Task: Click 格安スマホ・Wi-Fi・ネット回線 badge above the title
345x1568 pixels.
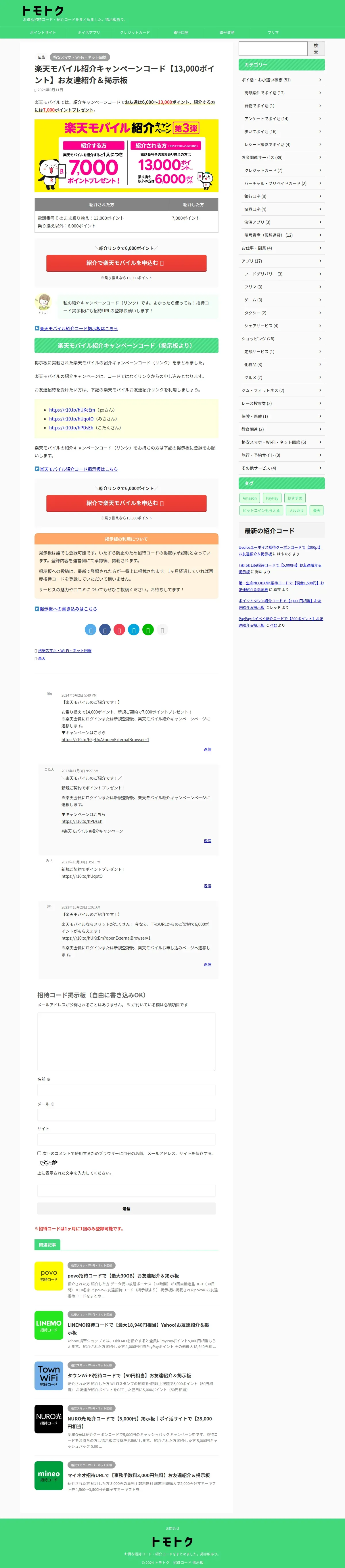Action: point(80,57)
